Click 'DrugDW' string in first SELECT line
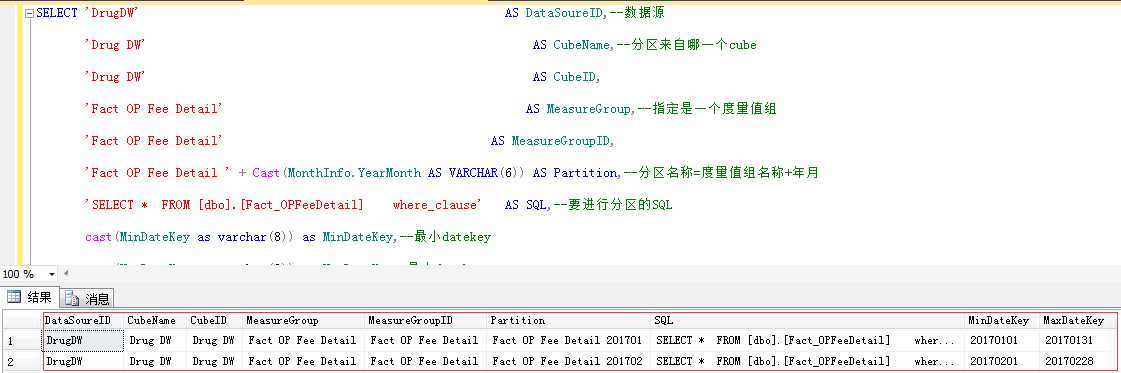The width and height of the screenshot is (1121, 373). pos(111,13)
